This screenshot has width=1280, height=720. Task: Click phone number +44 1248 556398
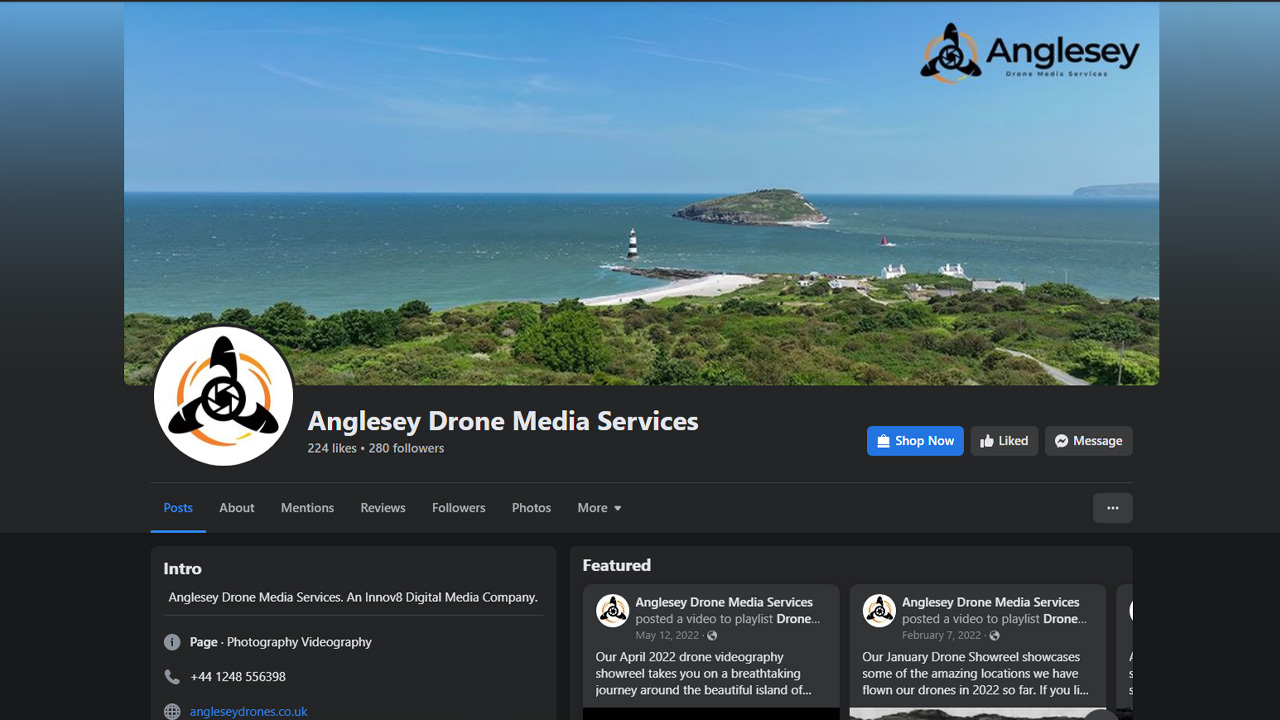[238, 677]
